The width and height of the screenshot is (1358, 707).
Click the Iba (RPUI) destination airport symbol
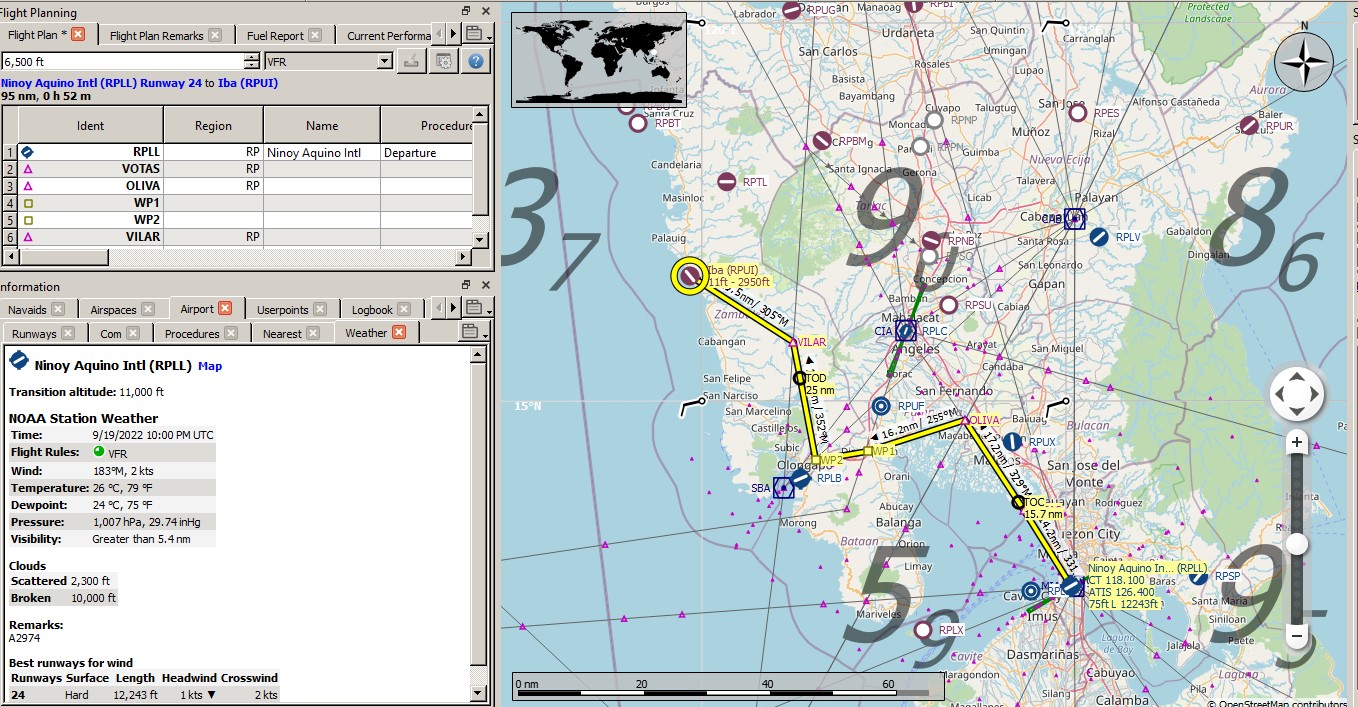click(689, 276)
